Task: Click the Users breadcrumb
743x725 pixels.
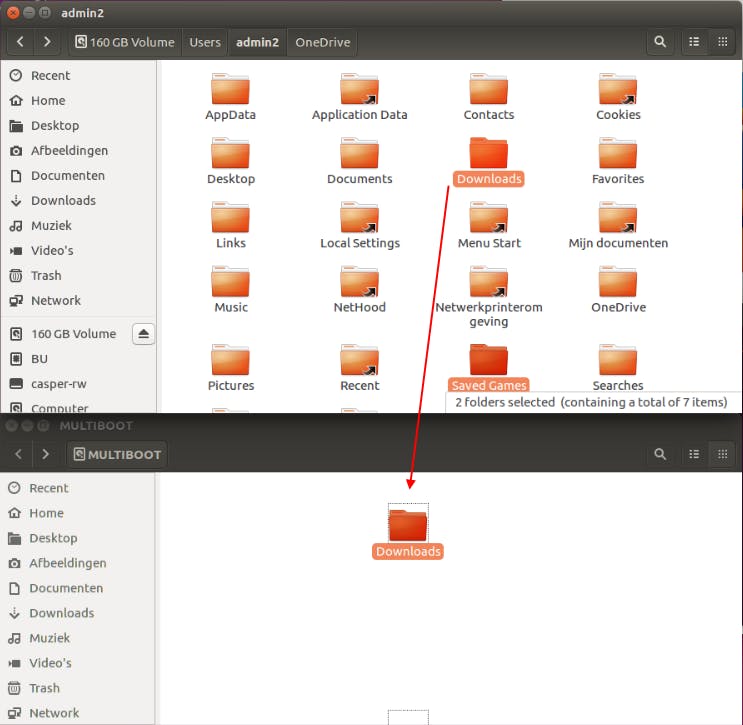Action: pyautogui.click(x=205, y=42)
